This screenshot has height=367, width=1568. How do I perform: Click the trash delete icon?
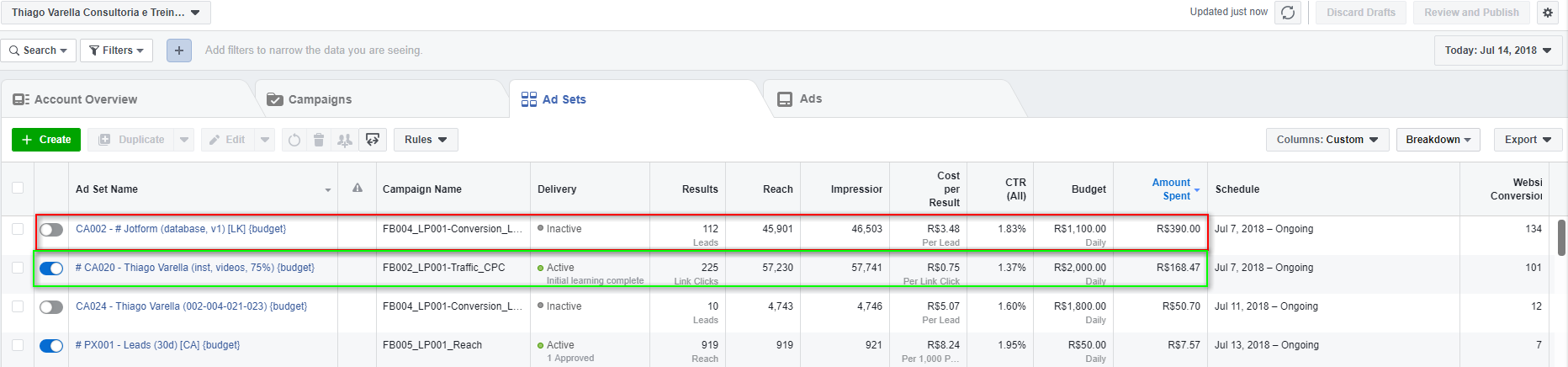tap(319, 140)
